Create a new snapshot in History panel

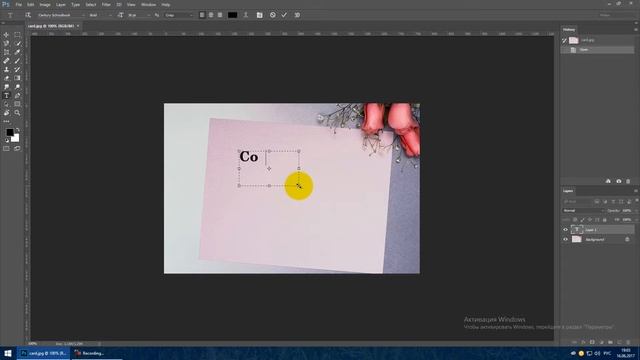619,181
